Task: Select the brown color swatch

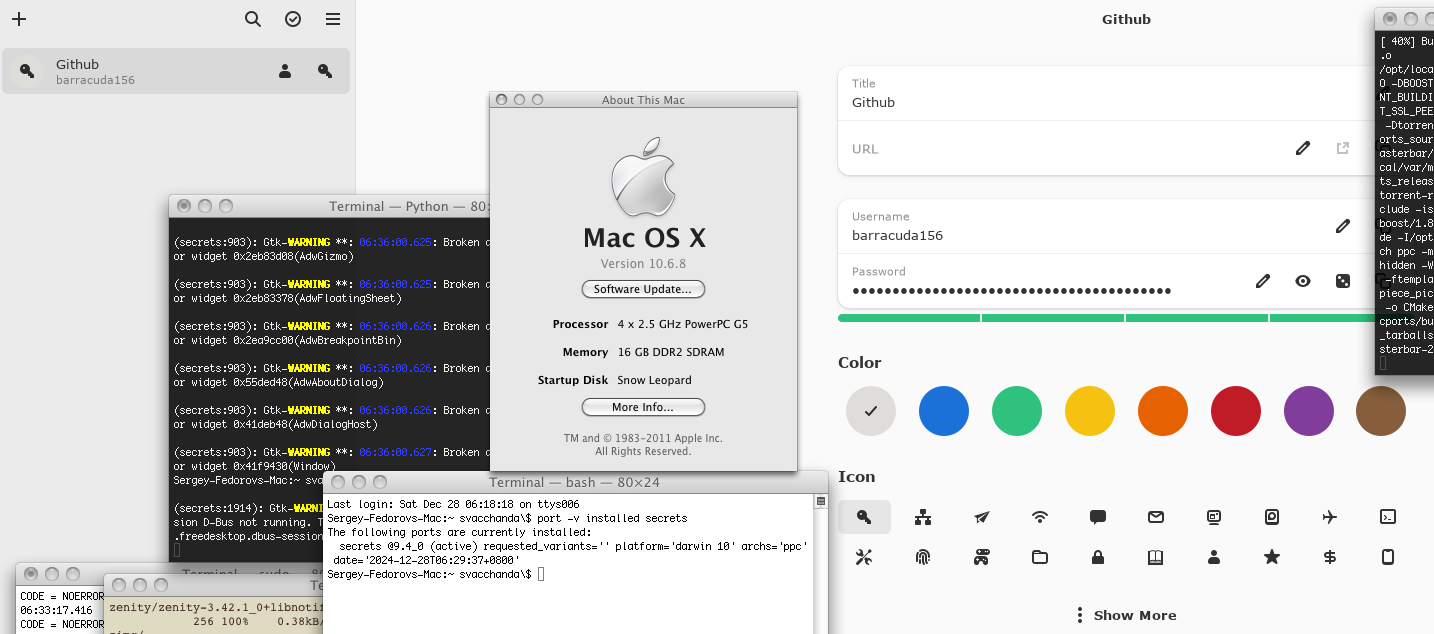Action: click(x=1381, y=411)
